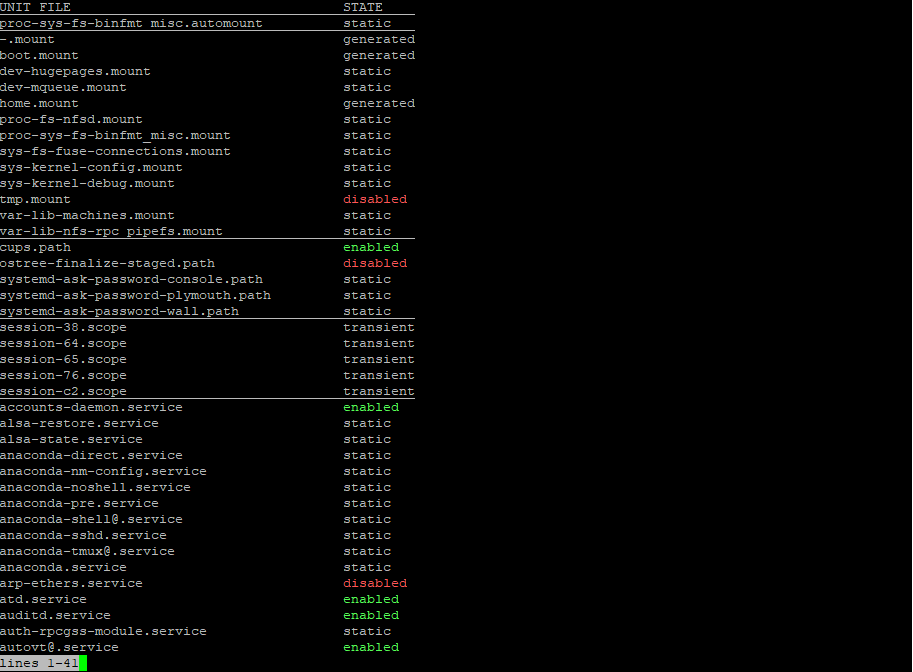Select alsa-state.service unit name
The image size is (913, 672).
pos(71,440)
